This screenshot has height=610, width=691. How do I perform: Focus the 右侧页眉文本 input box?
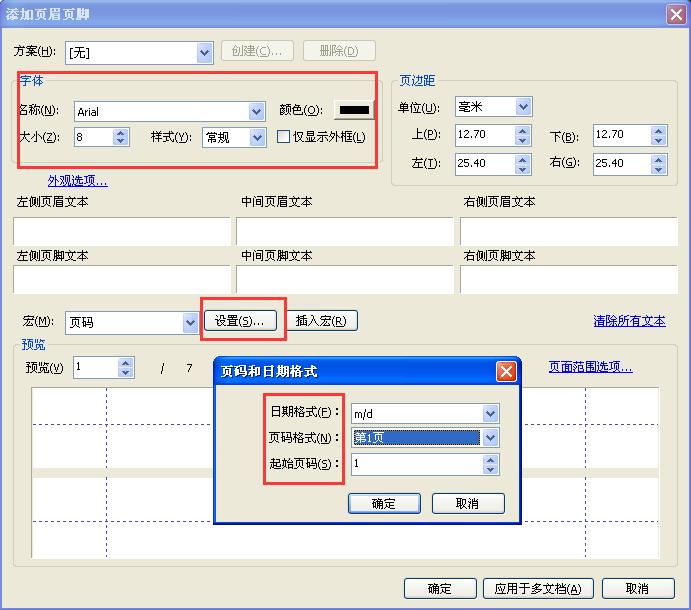569,231
